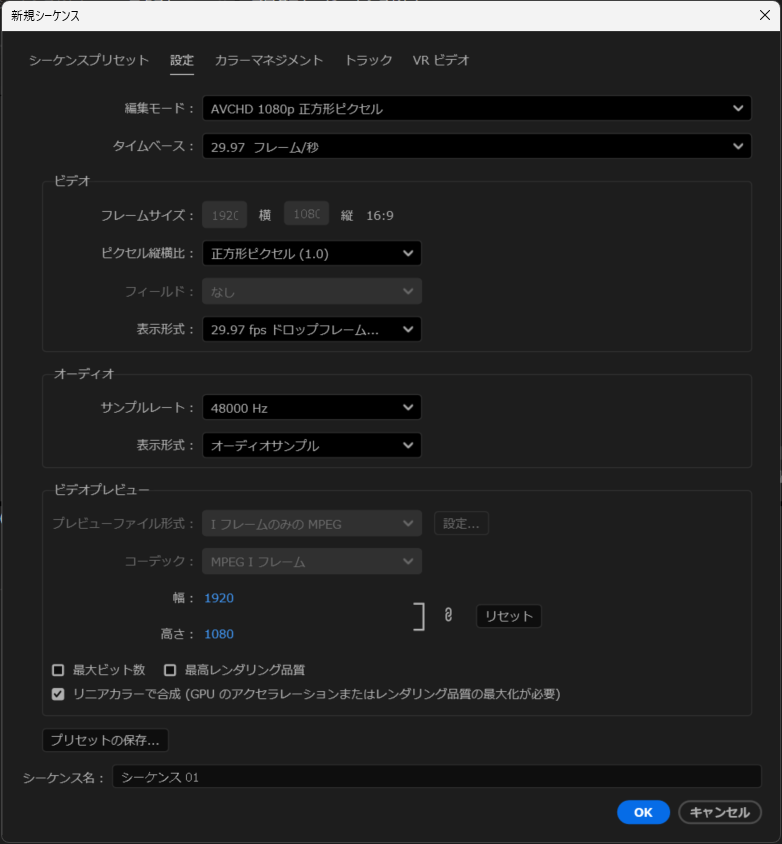Viewport: 782px width, 844px height.
Task: Click the preview 幅 value 1920
Action: (x=219, y=598)
